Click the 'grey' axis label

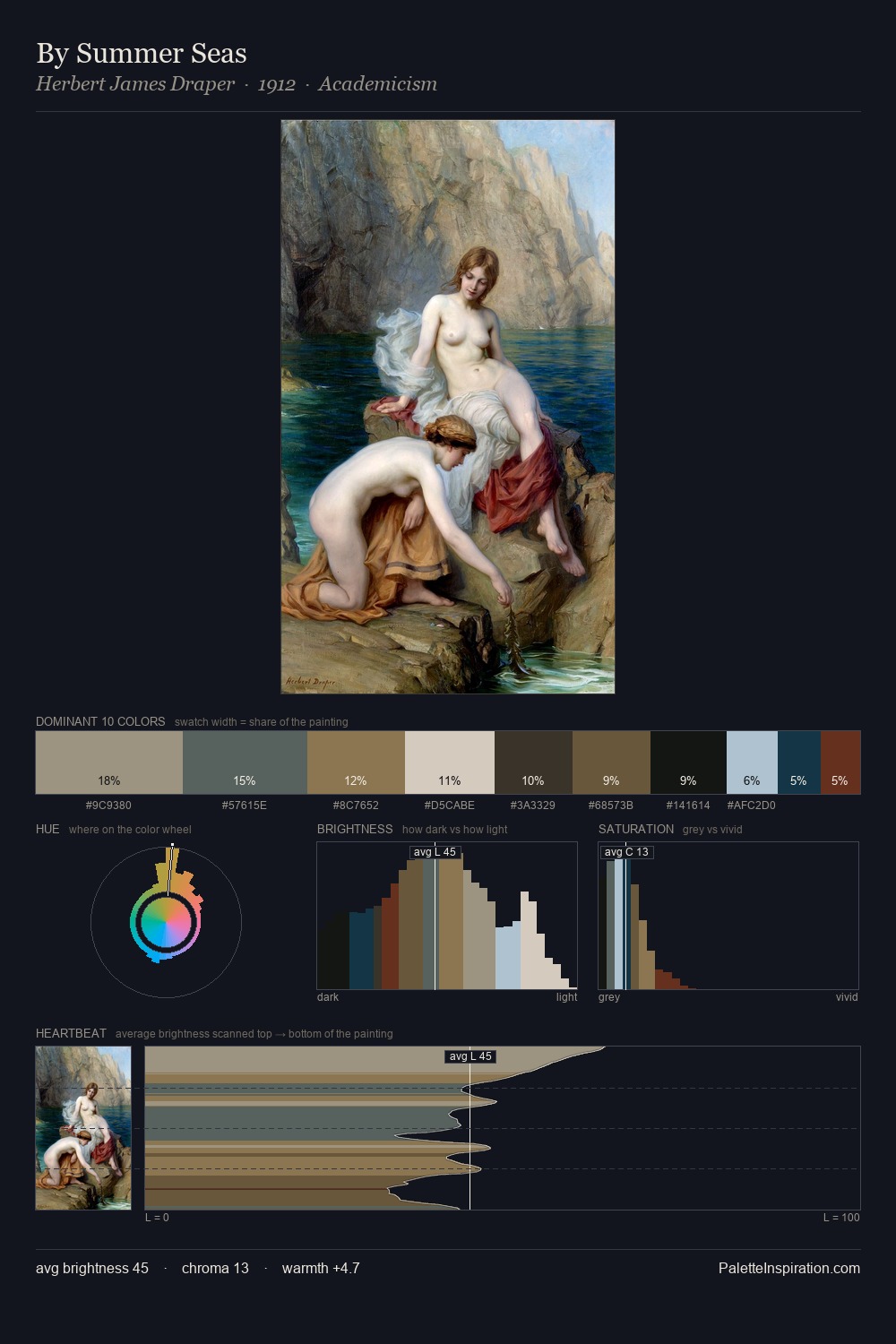point(609,997)
